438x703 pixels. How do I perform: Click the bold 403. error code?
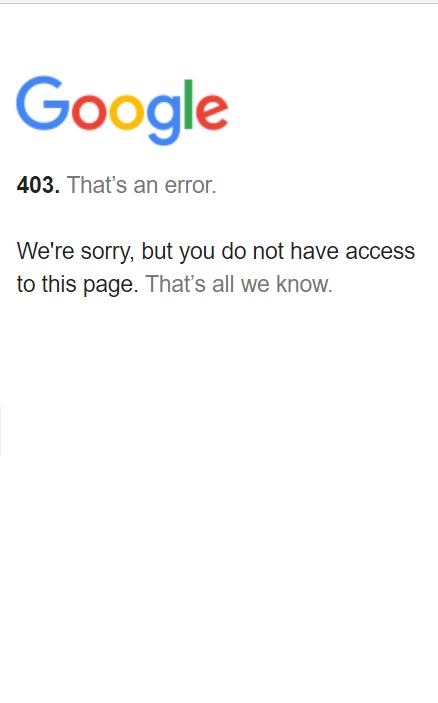38,185
